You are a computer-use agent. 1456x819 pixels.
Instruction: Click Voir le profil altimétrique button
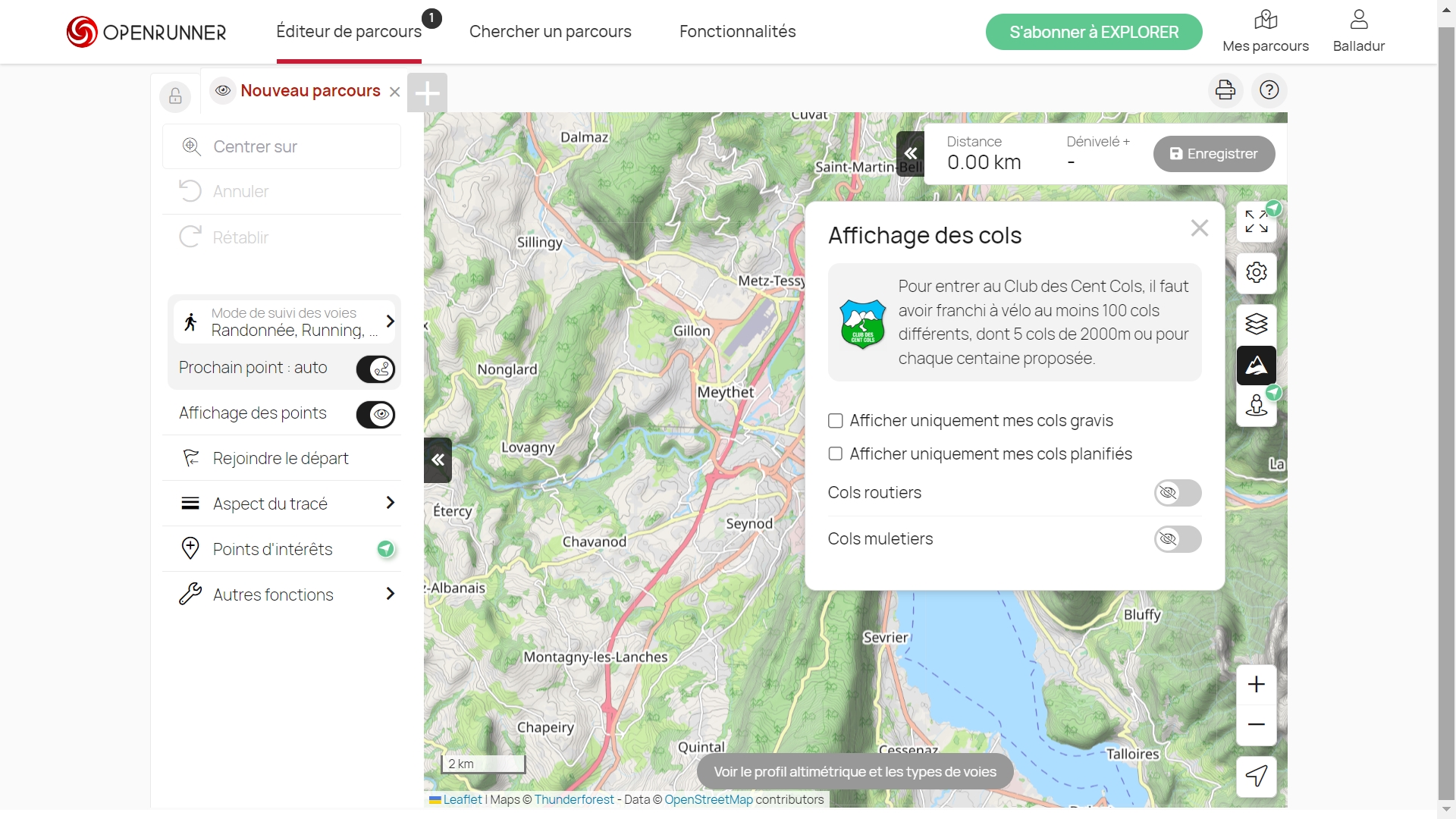(855, 772)
